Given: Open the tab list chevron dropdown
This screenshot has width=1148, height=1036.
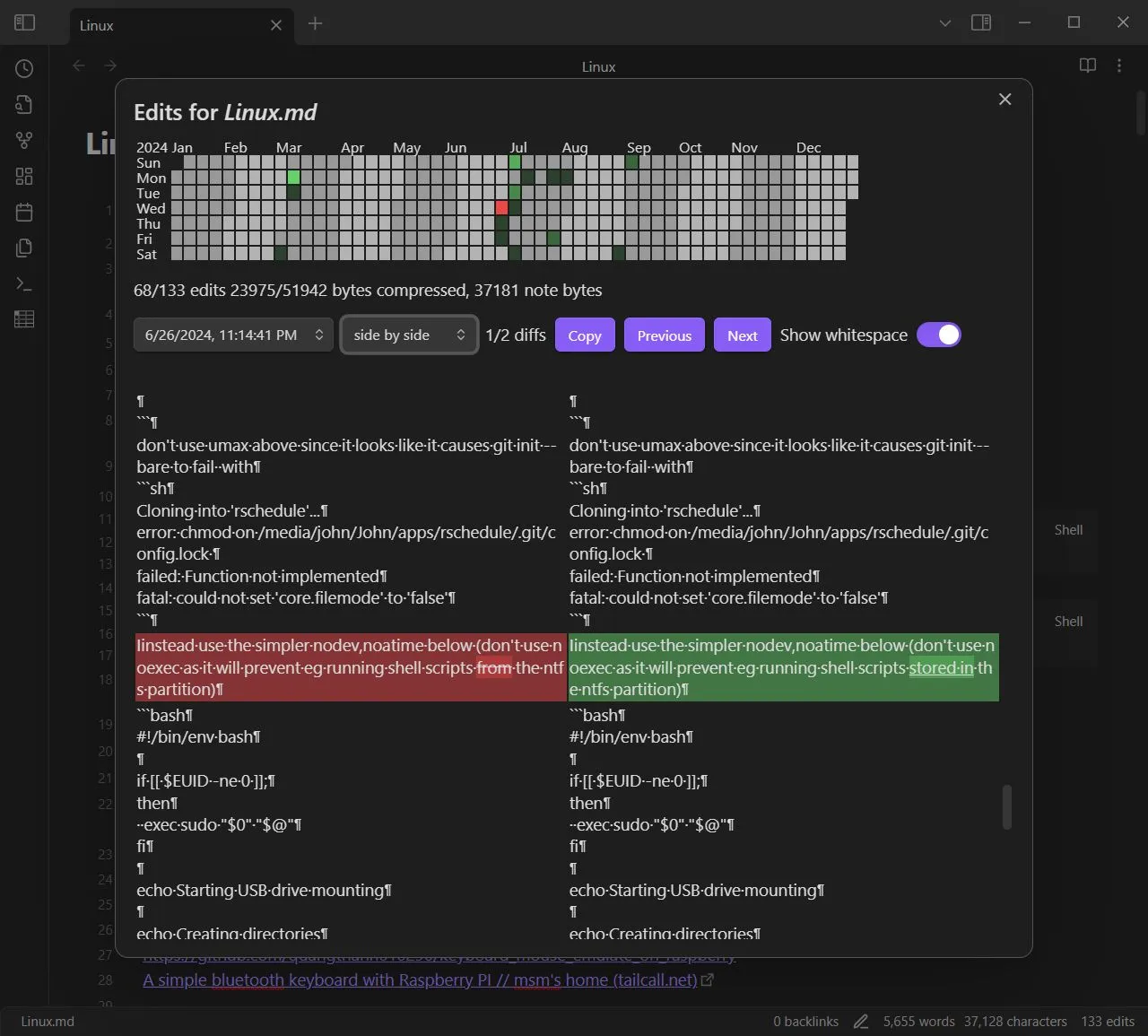Looking at the screenshot, I should tap(944, 23).
